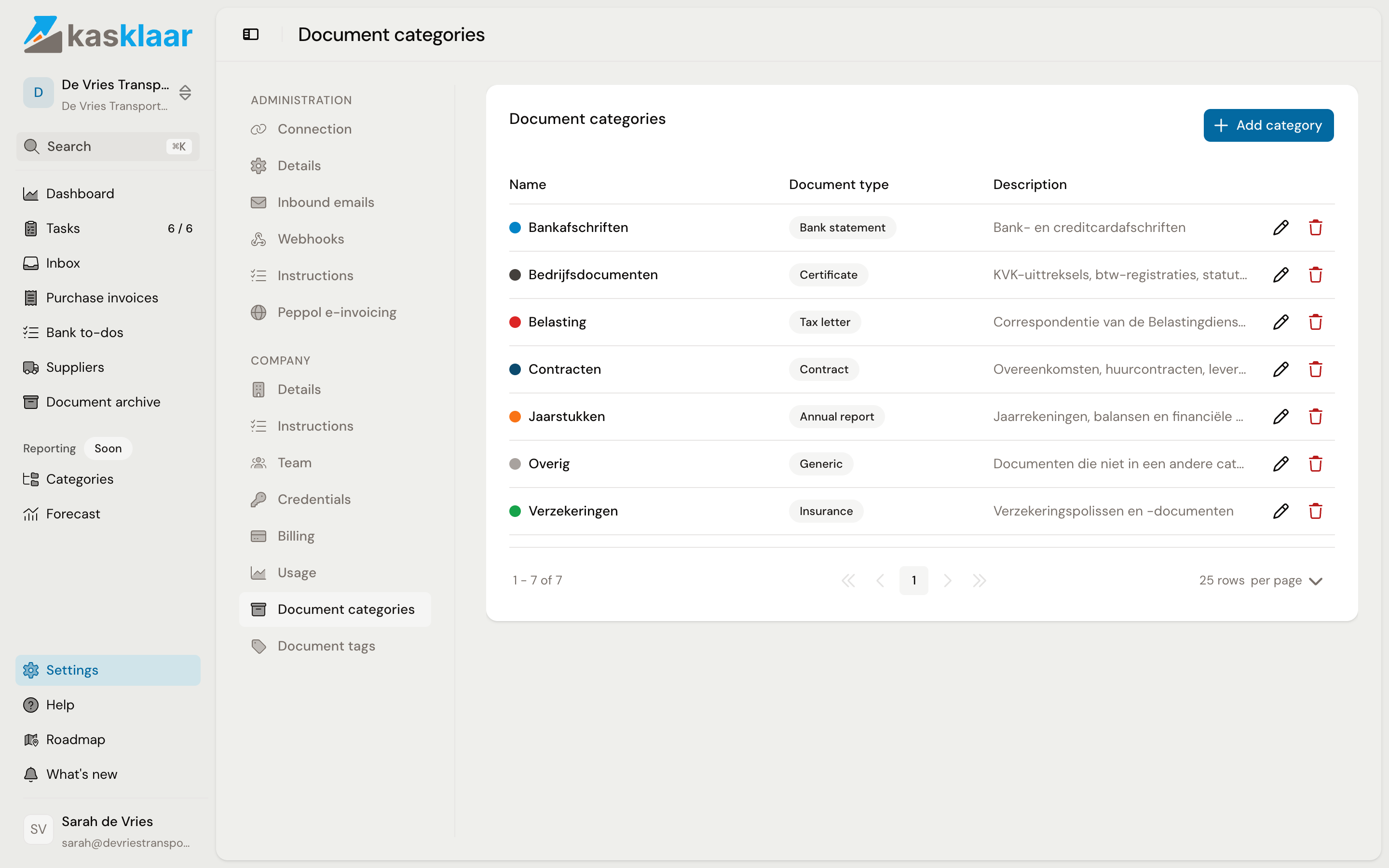Go to next page arrow
This screenshot has height=868, width=1389.
click(x=947, y=581)
